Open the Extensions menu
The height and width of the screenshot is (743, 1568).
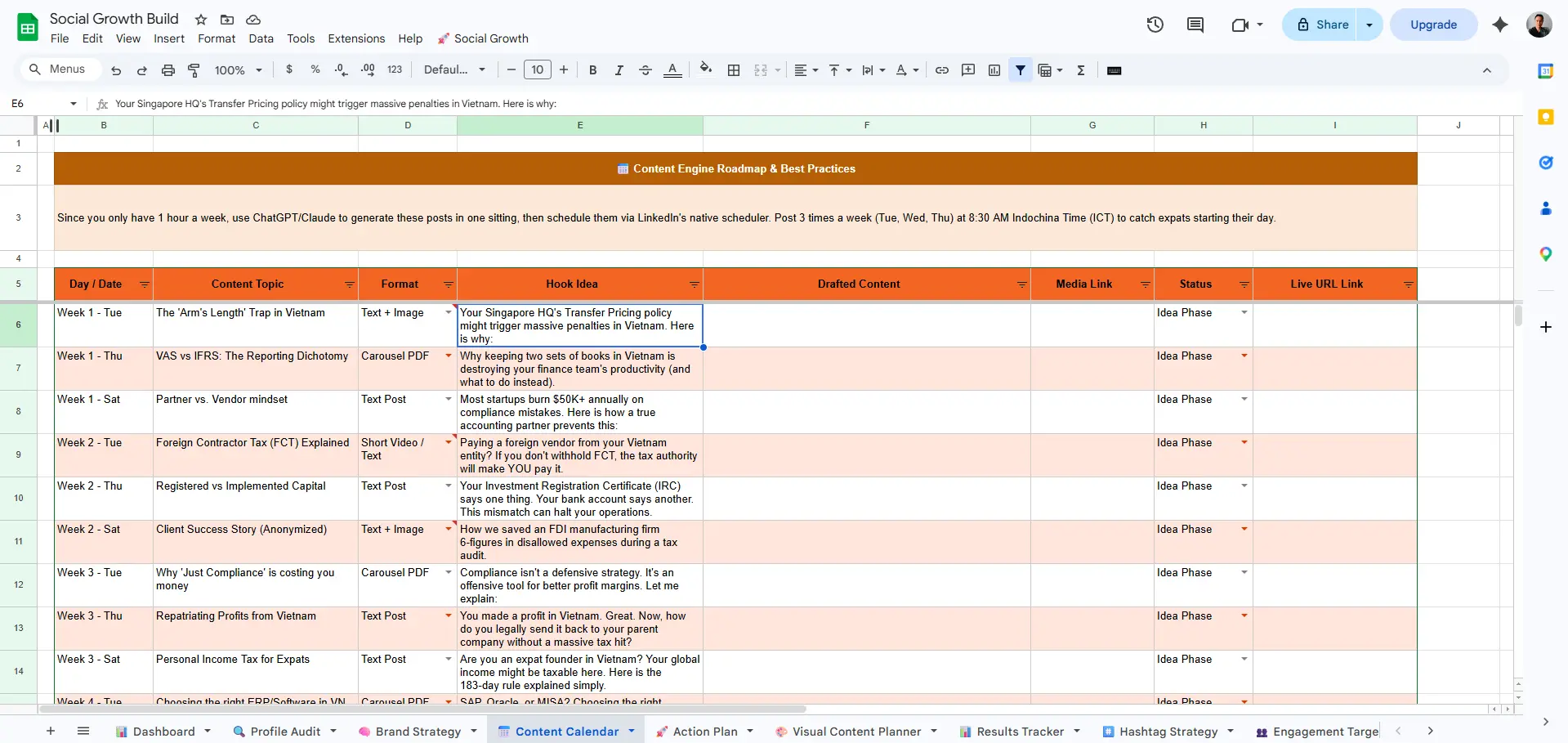tap(356, 38)
